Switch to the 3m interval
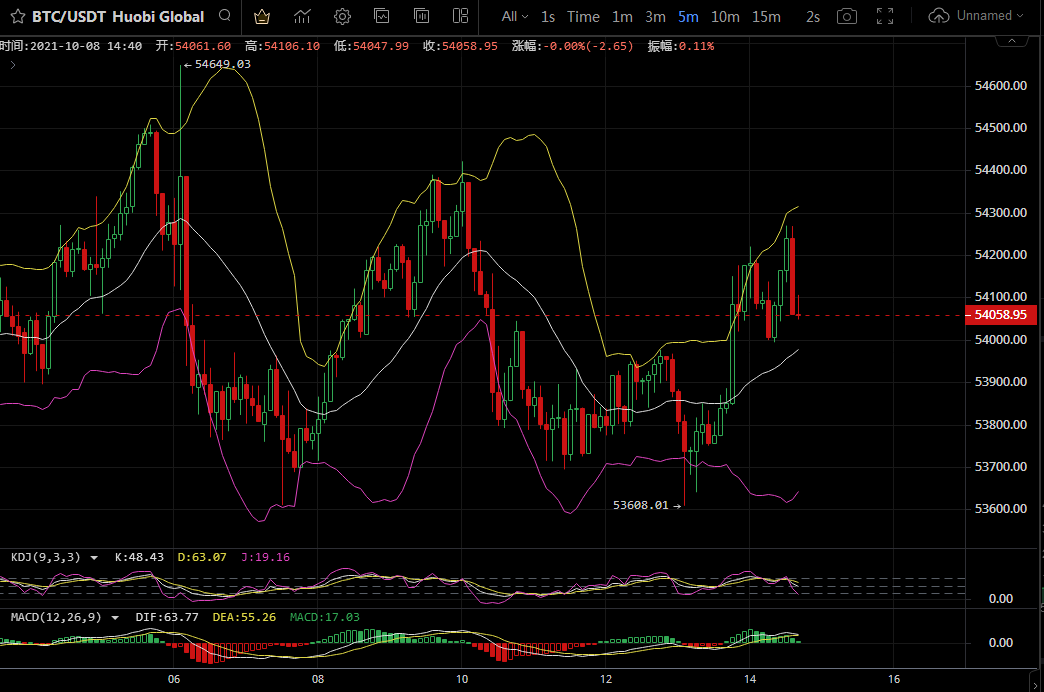Viewport: 1044px width, 692px height. coord(655,17)
